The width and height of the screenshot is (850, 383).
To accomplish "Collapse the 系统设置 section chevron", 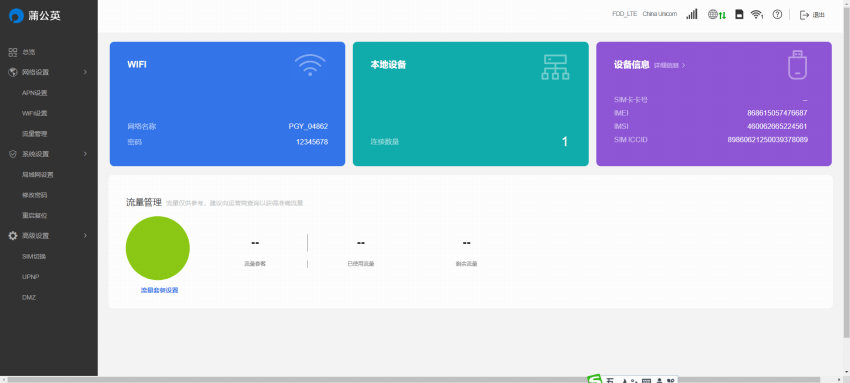I will [85, 154].
